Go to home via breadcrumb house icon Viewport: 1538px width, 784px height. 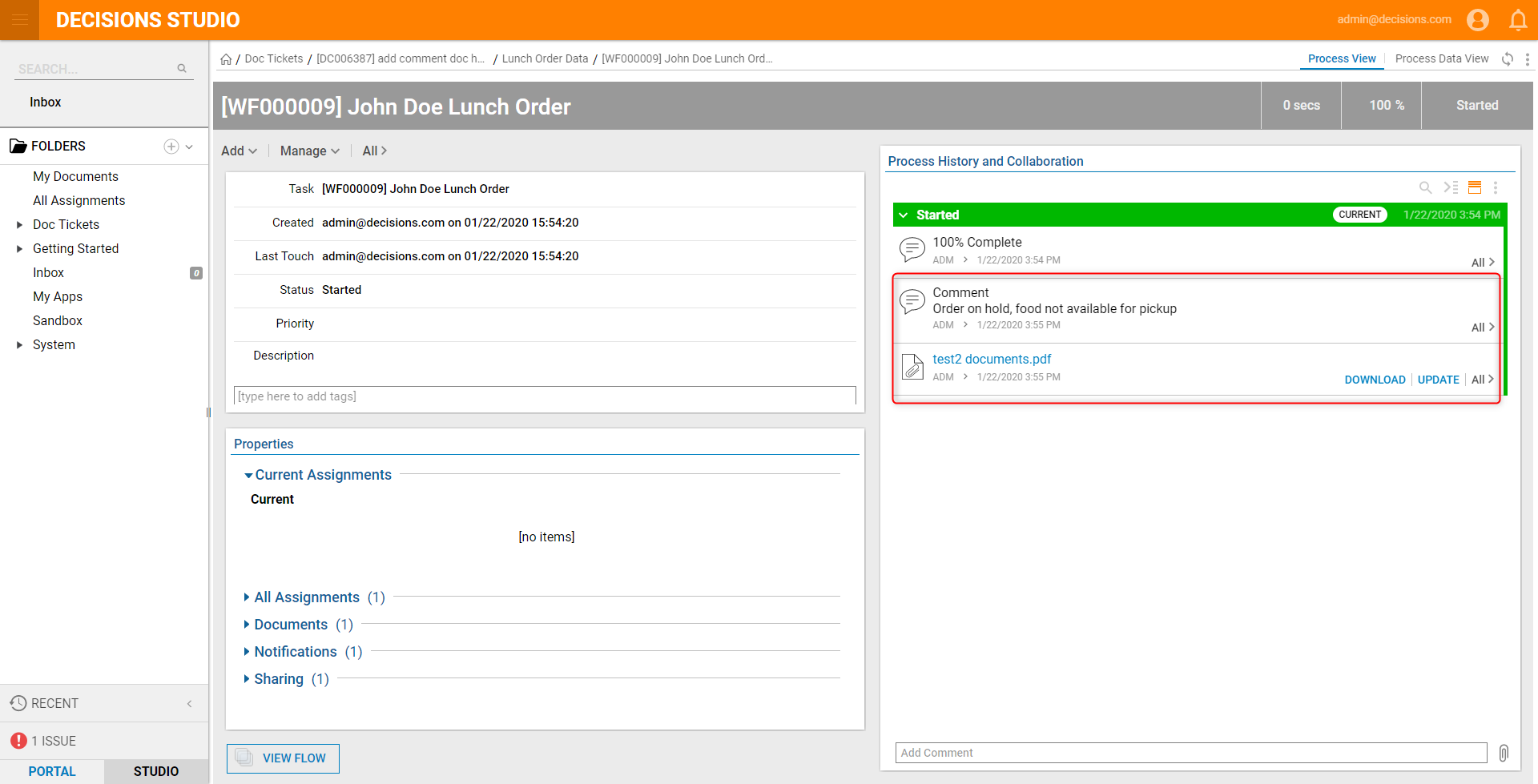(x=226, y=59)
